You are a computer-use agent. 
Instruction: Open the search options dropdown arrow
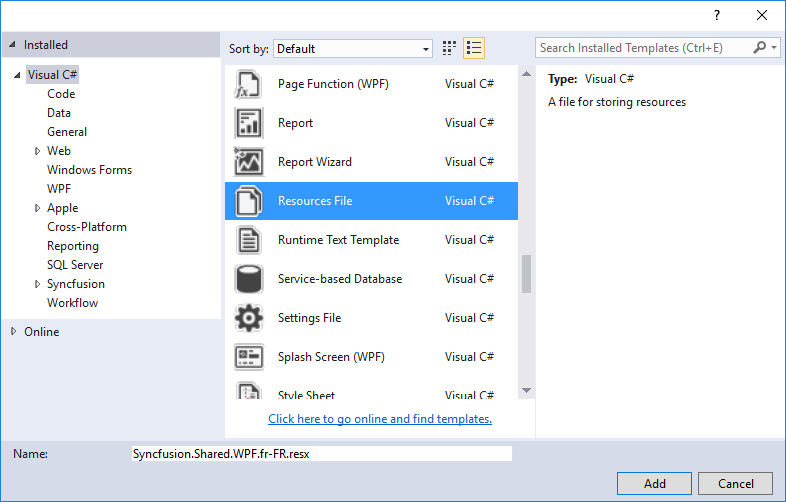point(774,48)
